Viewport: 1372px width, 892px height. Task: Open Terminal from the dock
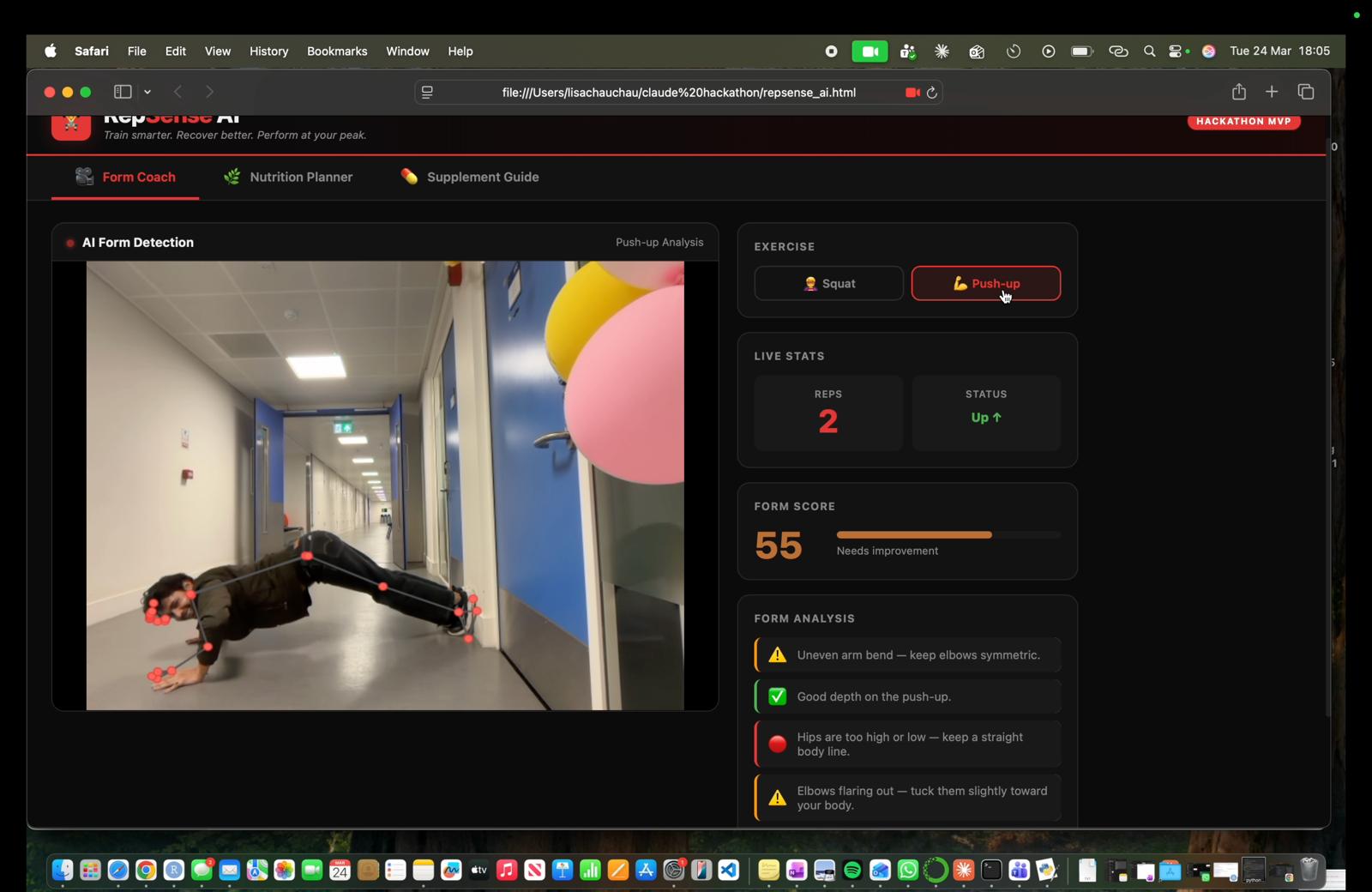[x=991, y=871]
